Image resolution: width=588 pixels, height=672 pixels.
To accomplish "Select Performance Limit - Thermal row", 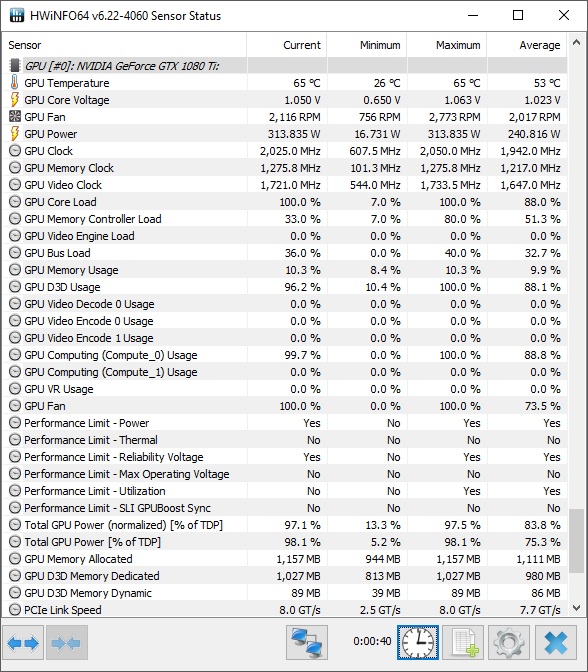I will coord(286,440).
